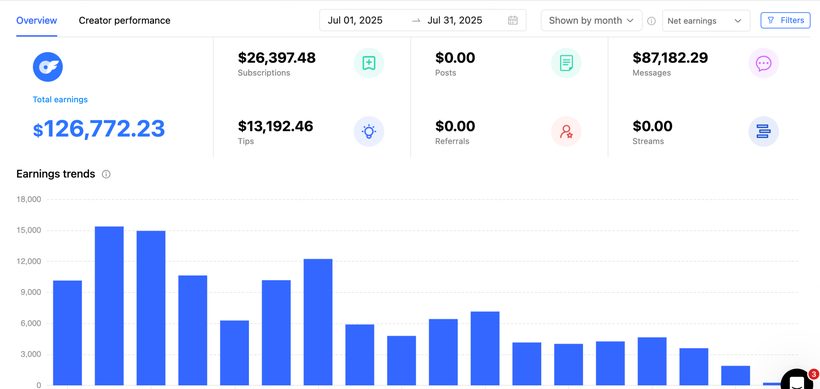Viewport: 820px width, 389px height.
Task: Click the $87,182.29 Messages amount
Action: (x=670, y=58)
